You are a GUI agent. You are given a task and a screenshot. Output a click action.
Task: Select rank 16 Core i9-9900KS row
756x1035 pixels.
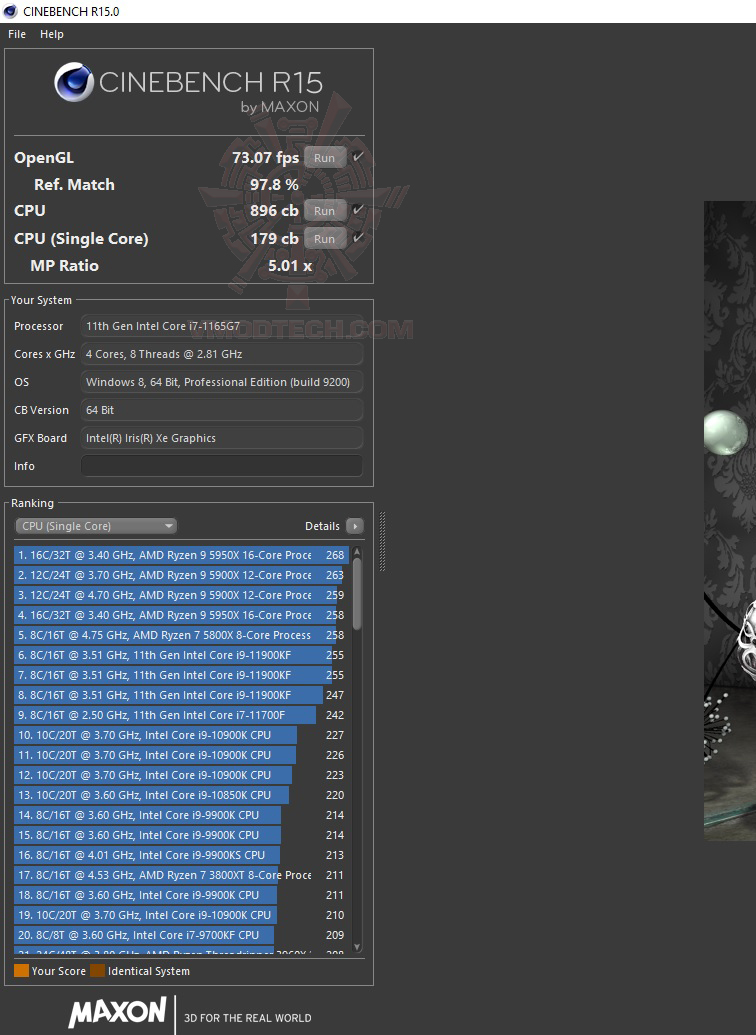(182, 855)
